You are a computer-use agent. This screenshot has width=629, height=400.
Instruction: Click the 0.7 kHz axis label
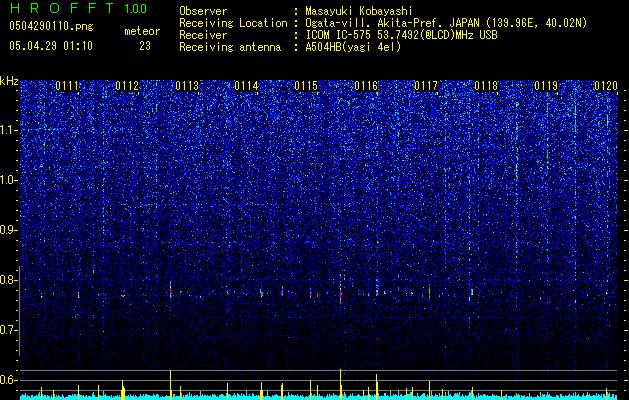[x=9, y=330]
